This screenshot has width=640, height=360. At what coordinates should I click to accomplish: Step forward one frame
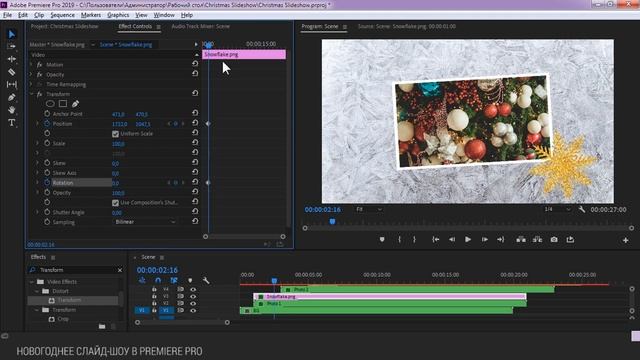click(x=484, y=240)
